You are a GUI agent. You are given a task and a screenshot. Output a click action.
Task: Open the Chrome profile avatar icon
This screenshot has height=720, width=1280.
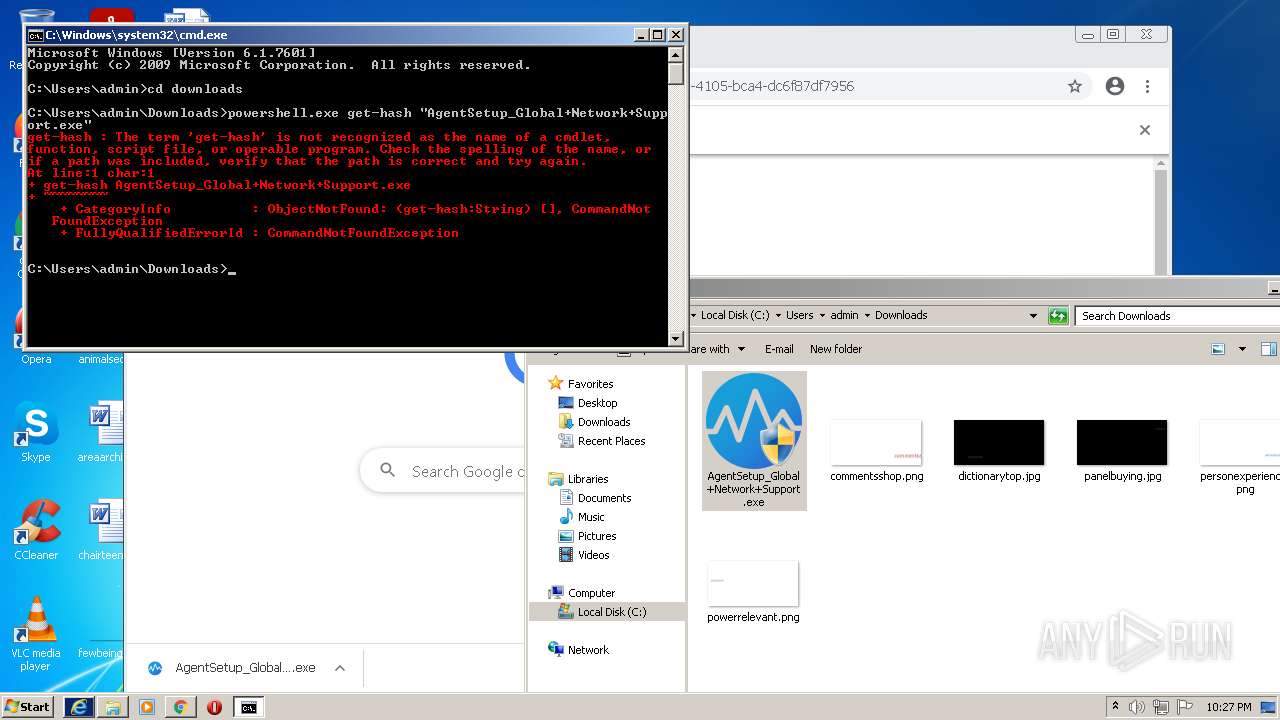1115,86
